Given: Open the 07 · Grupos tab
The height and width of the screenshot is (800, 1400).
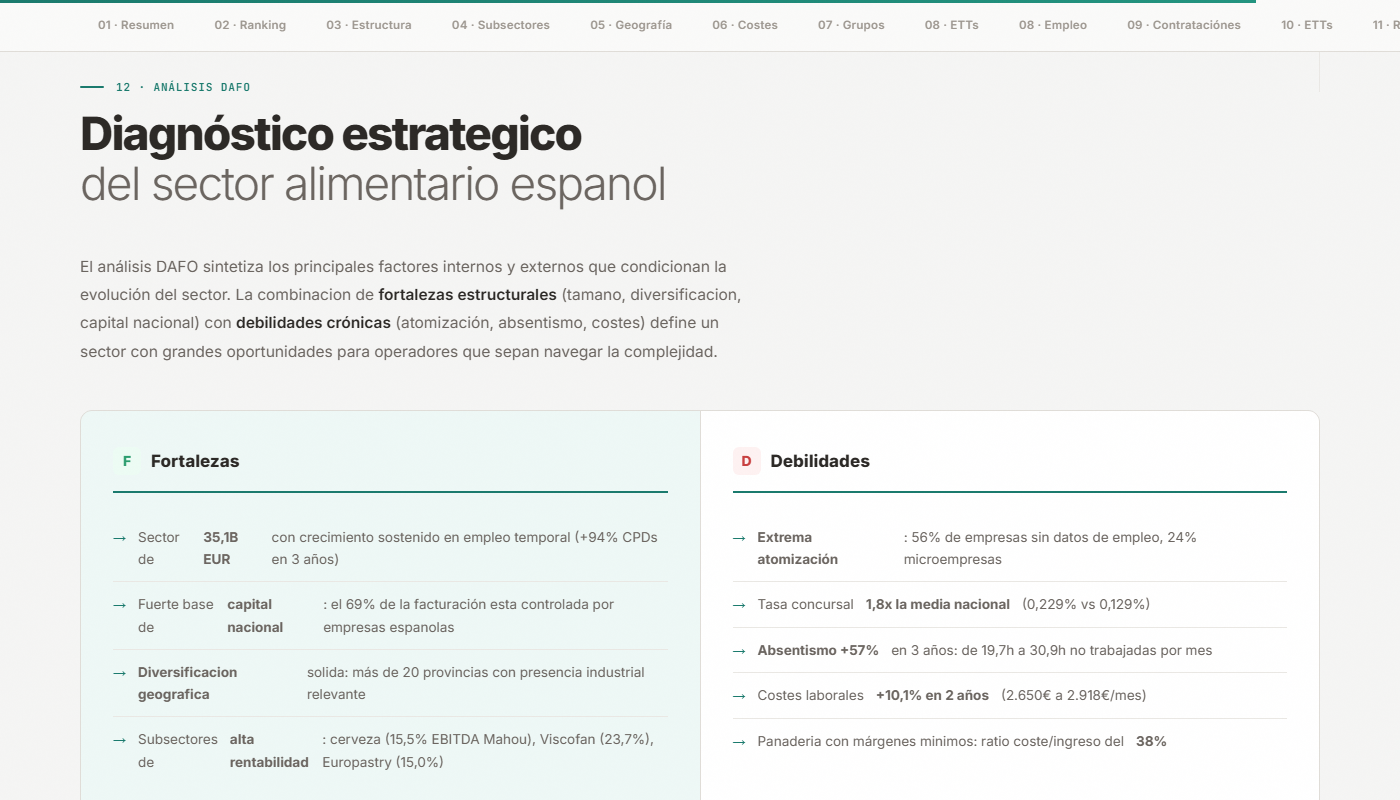Looking at the screenshot, I should 851,25.
